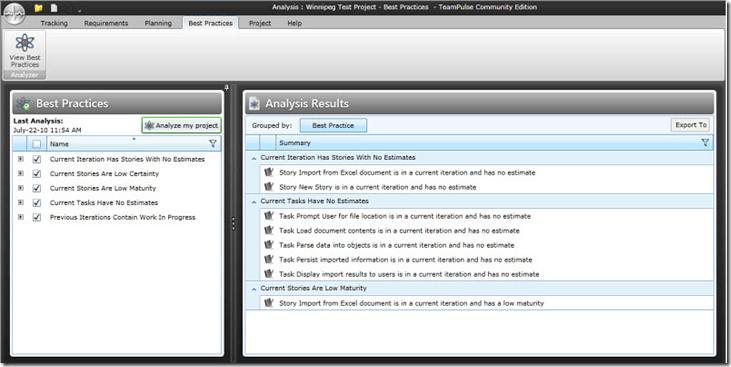
Task: Click the Analyze my project button
Action: [x=181, y=125]
